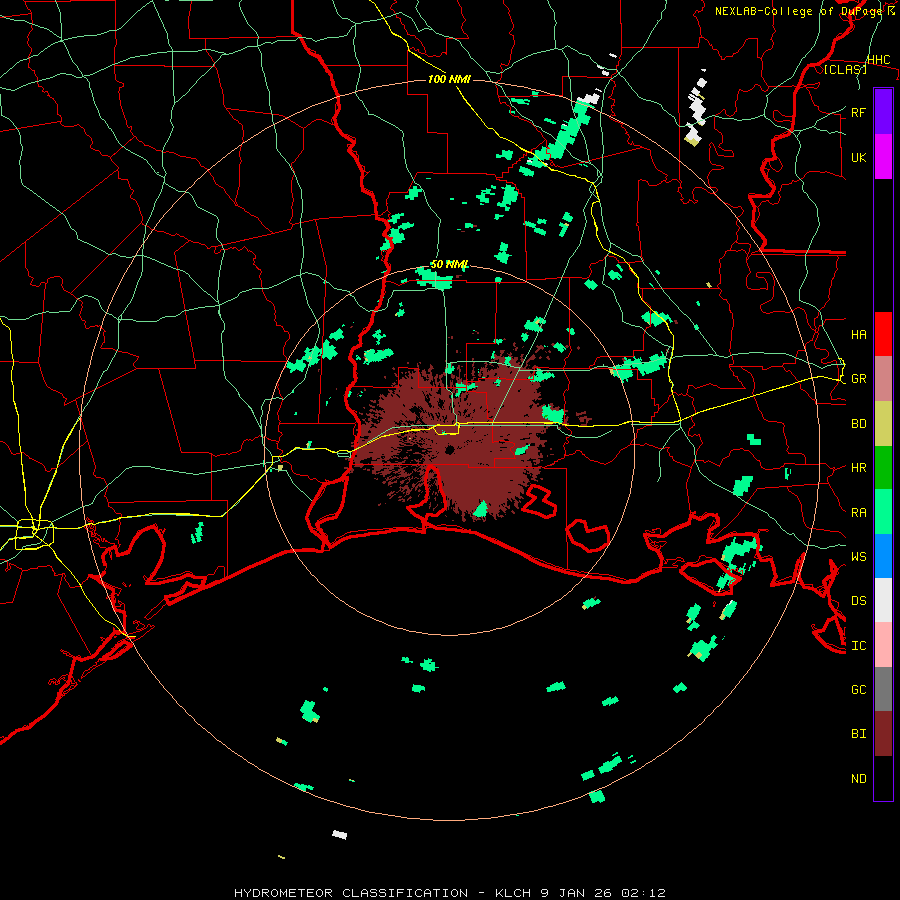Viewport: 900px width, 900px height.
Task: Click the "50 NMI" range ring label
Action: [x=449, y=264]
